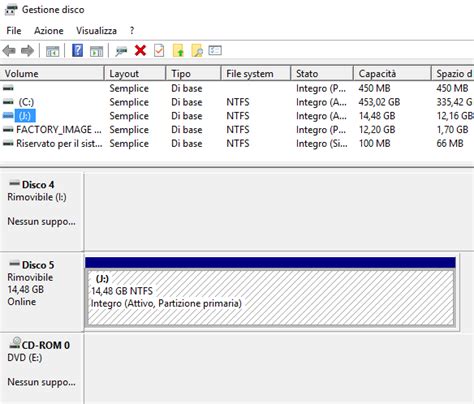
Task: Click the dark blue partition header bar
Action: 270,262
